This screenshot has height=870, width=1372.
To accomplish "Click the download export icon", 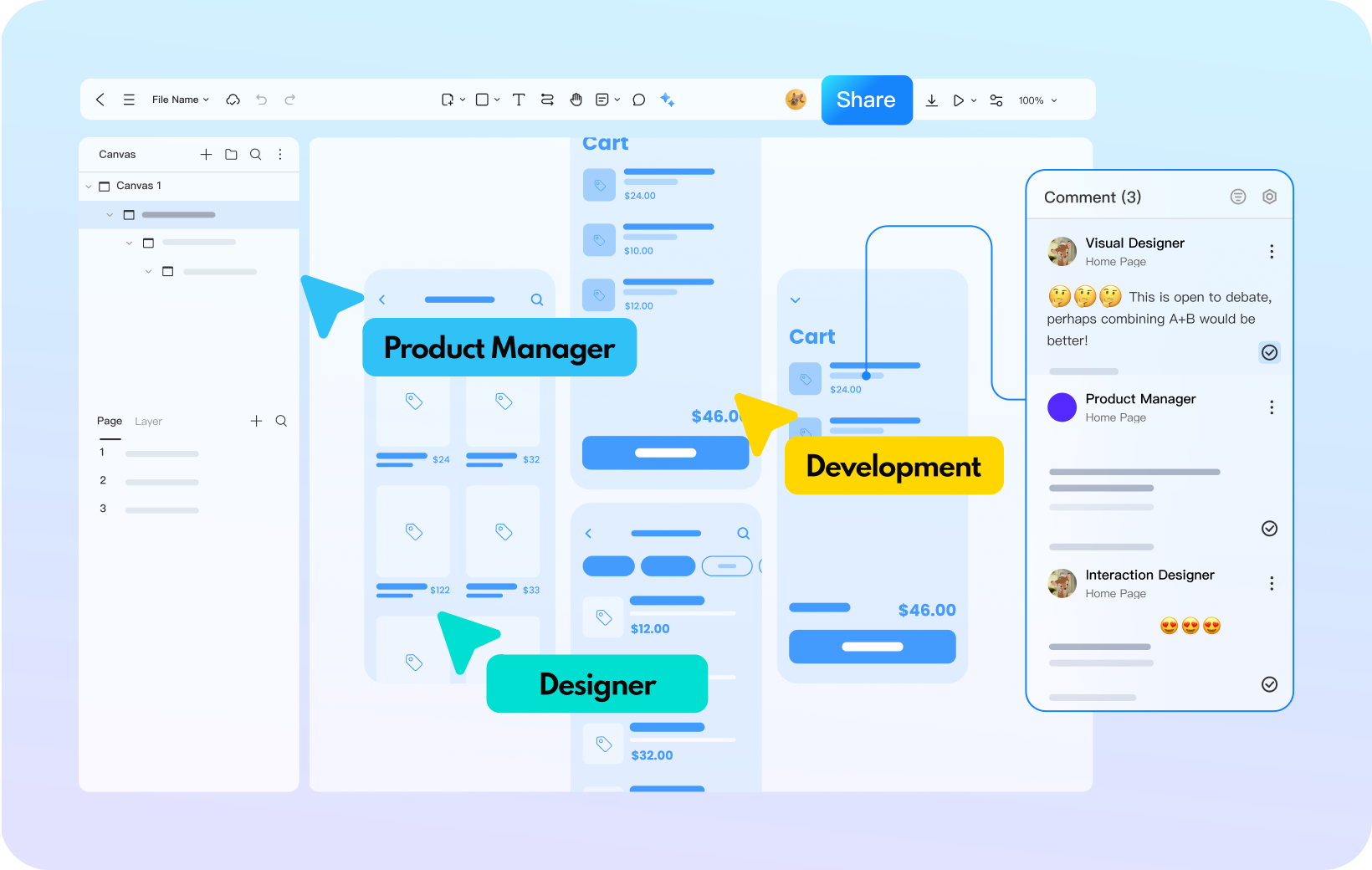I will [x=931, y=100].
